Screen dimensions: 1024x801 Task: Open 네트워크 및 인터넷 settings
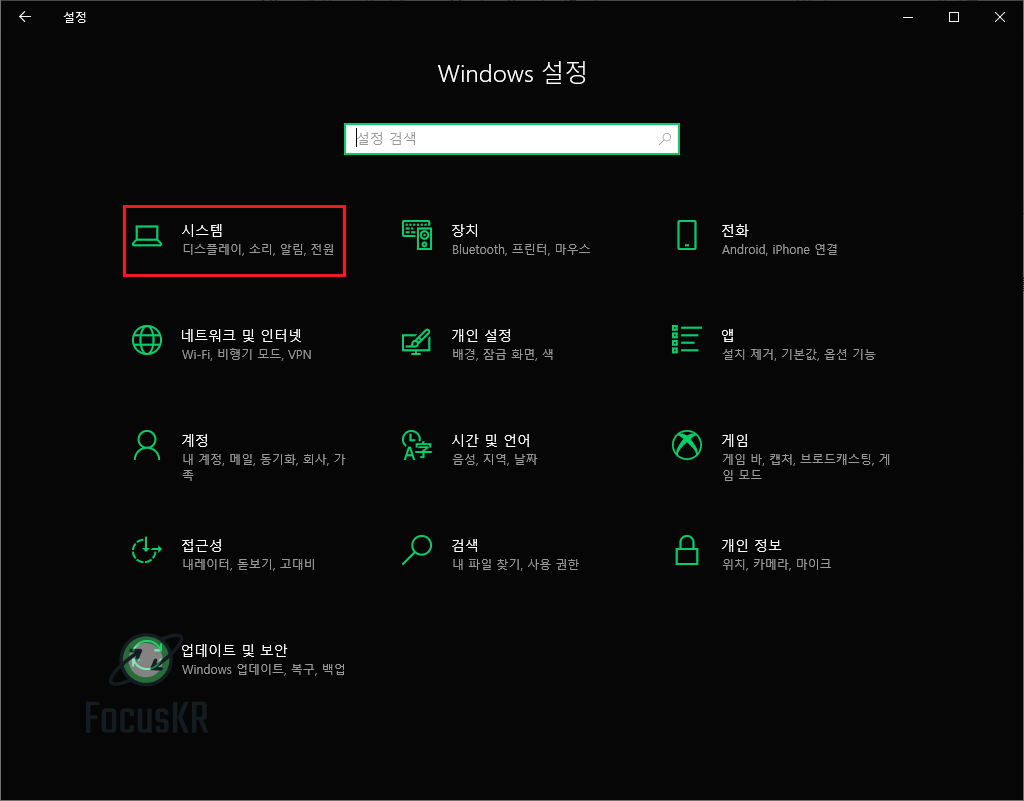(x=242, y=336)
